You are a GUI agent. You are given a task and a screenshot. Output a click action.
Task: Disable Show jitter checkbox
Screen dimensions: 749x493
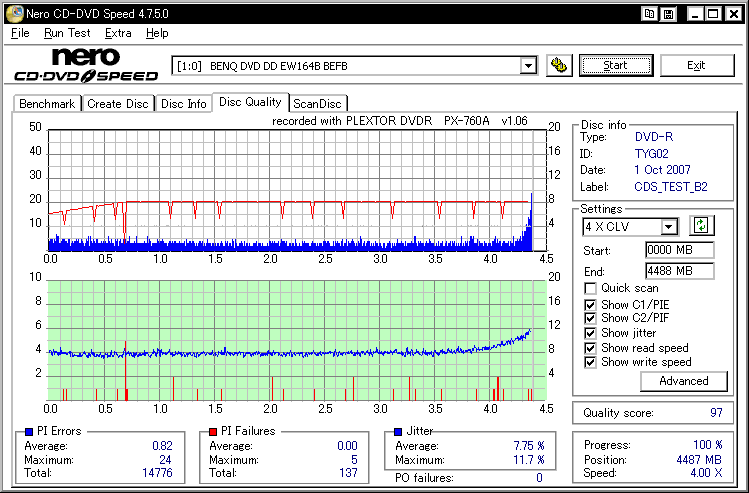590,333
